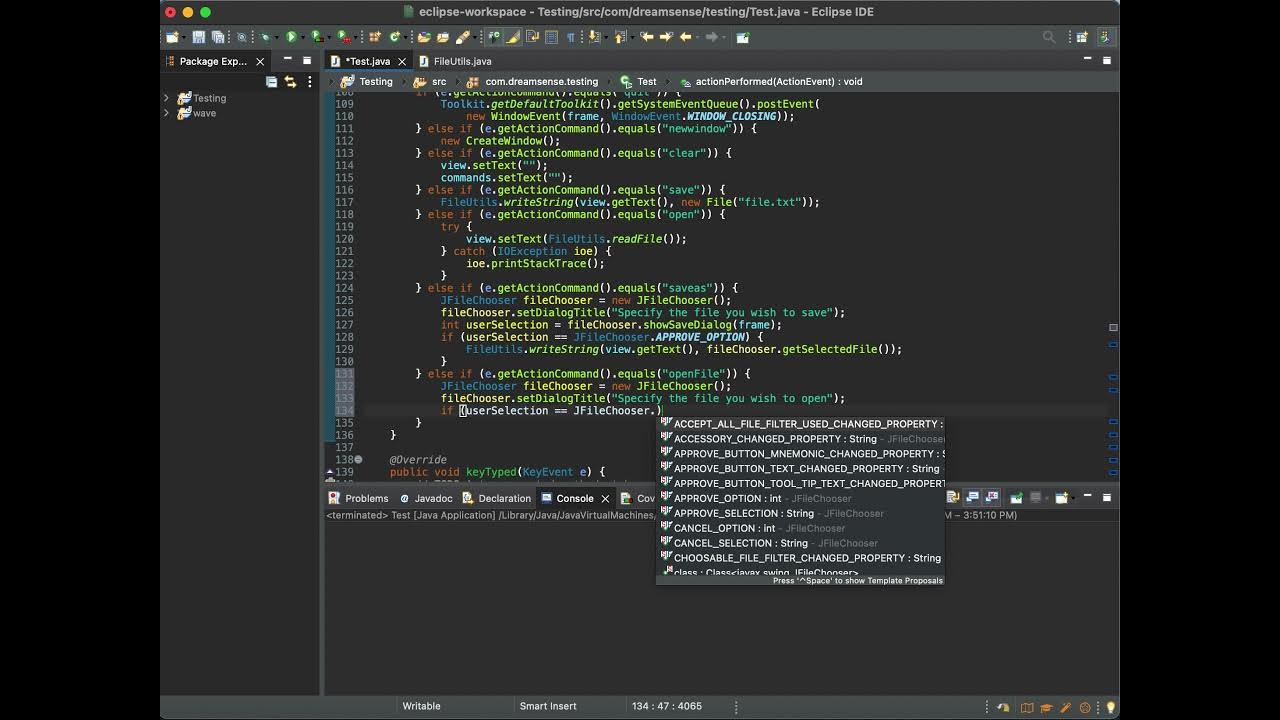Select the Console tab
Image resolution: width=1280 pixels, height=720 pixels.
pos(575,498)
